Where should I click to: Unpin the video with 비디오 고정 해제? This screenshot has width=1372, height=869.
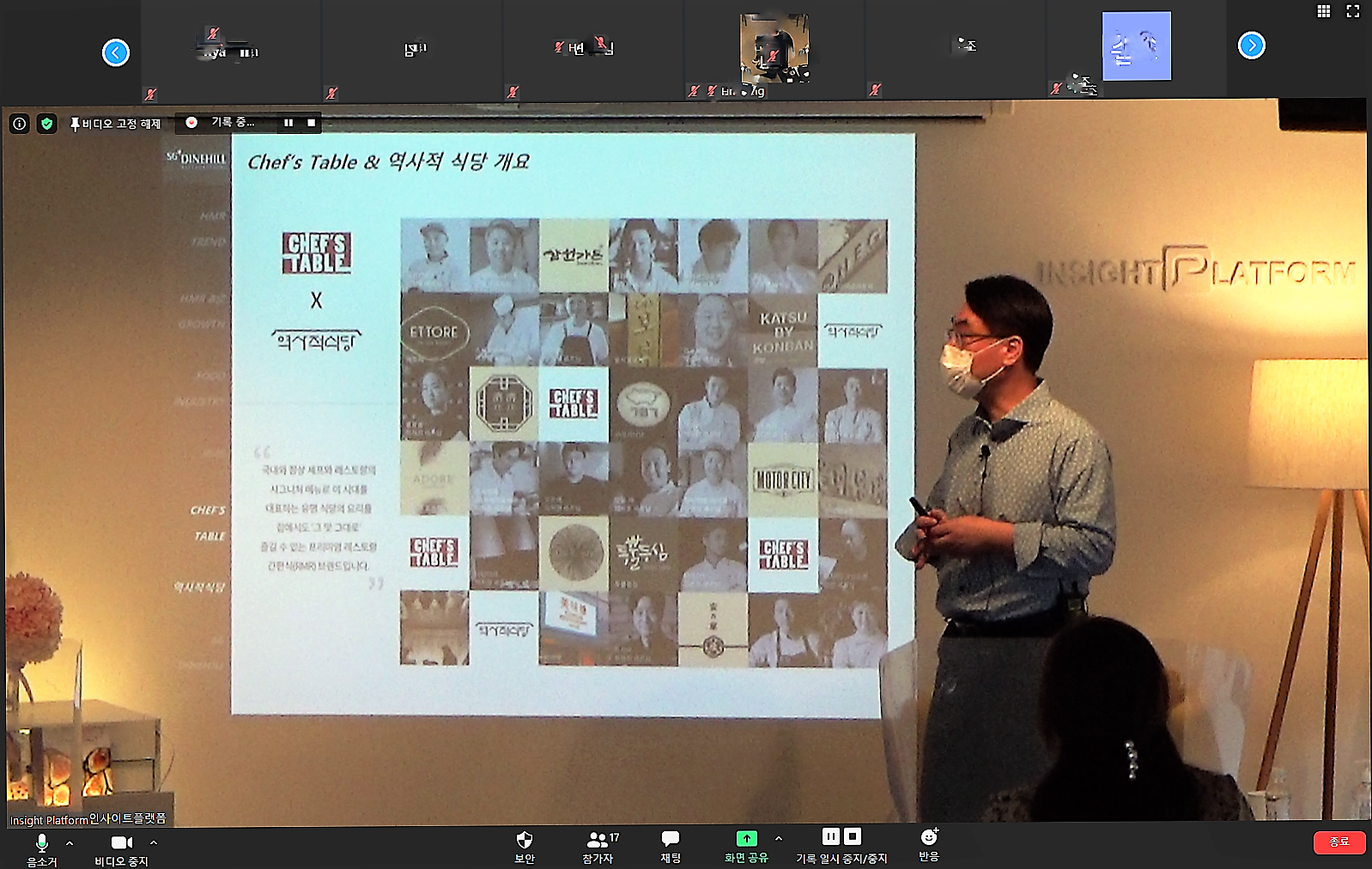(116, 124)
